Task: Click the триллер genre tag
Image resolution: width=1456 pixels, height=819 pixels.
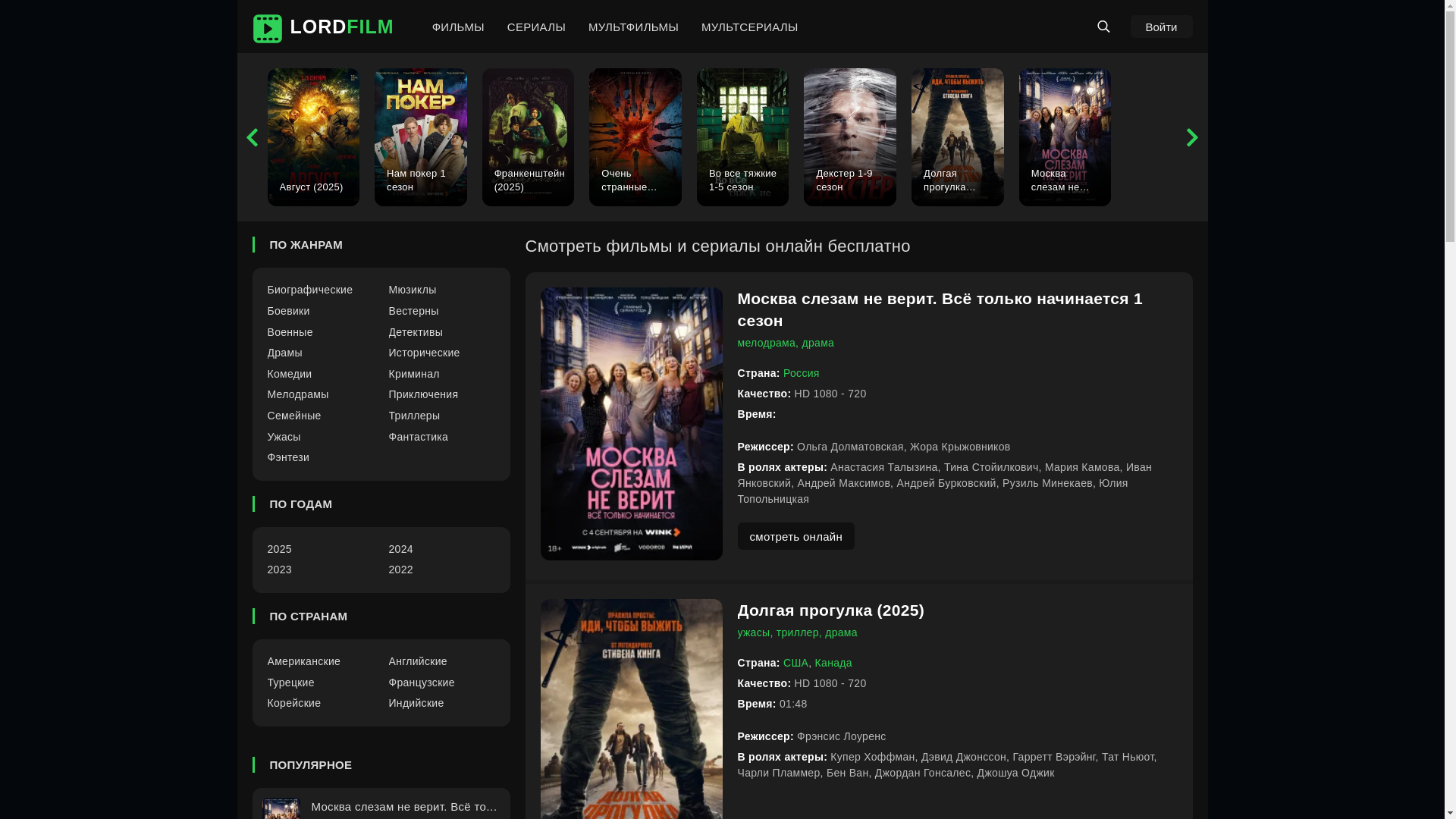Action: (797, 632)
